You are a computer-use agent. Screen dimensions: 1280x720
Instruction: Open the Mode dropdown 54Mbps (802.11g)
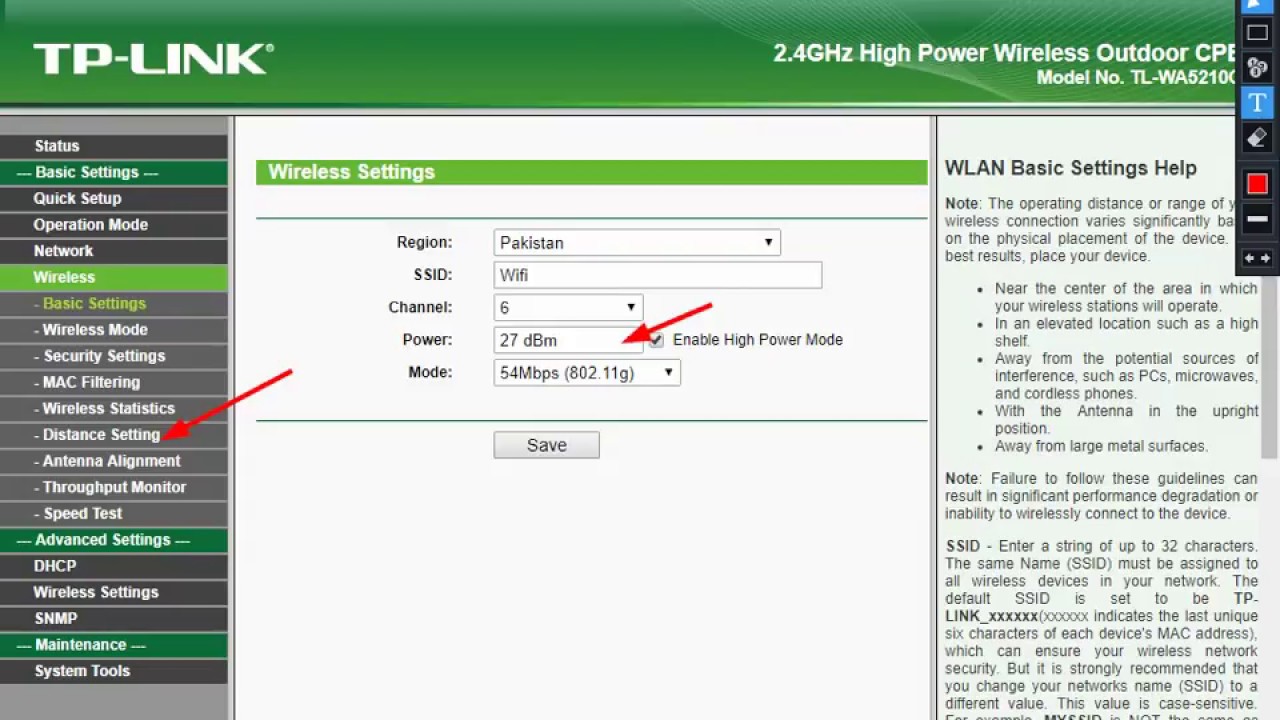click(x=587, y=373)
